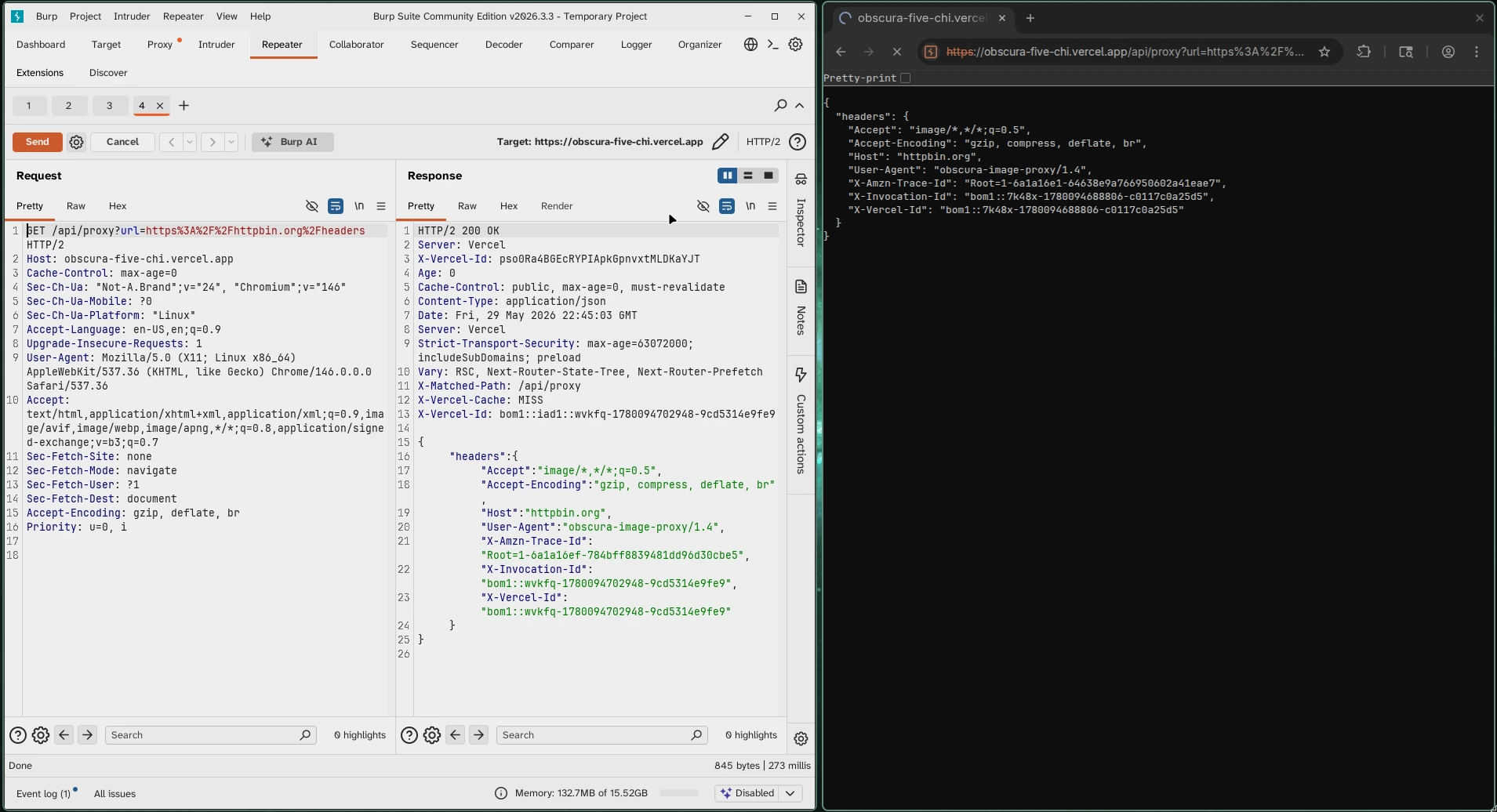Open the Custom actions side panel
The width and height of the screenshot is (1497, 812).
pos(801,421)
